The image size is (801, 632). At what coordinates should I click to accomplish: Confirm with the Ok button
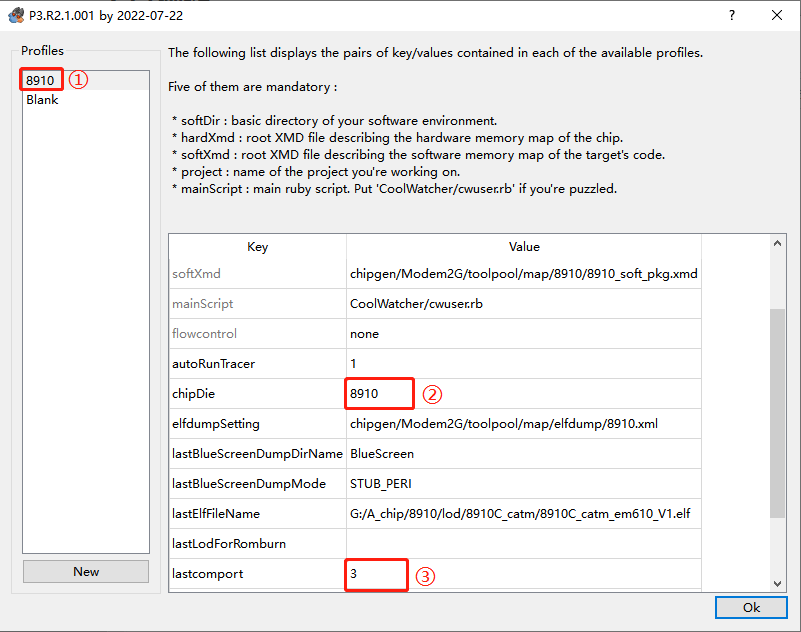[x=751, y=607]
